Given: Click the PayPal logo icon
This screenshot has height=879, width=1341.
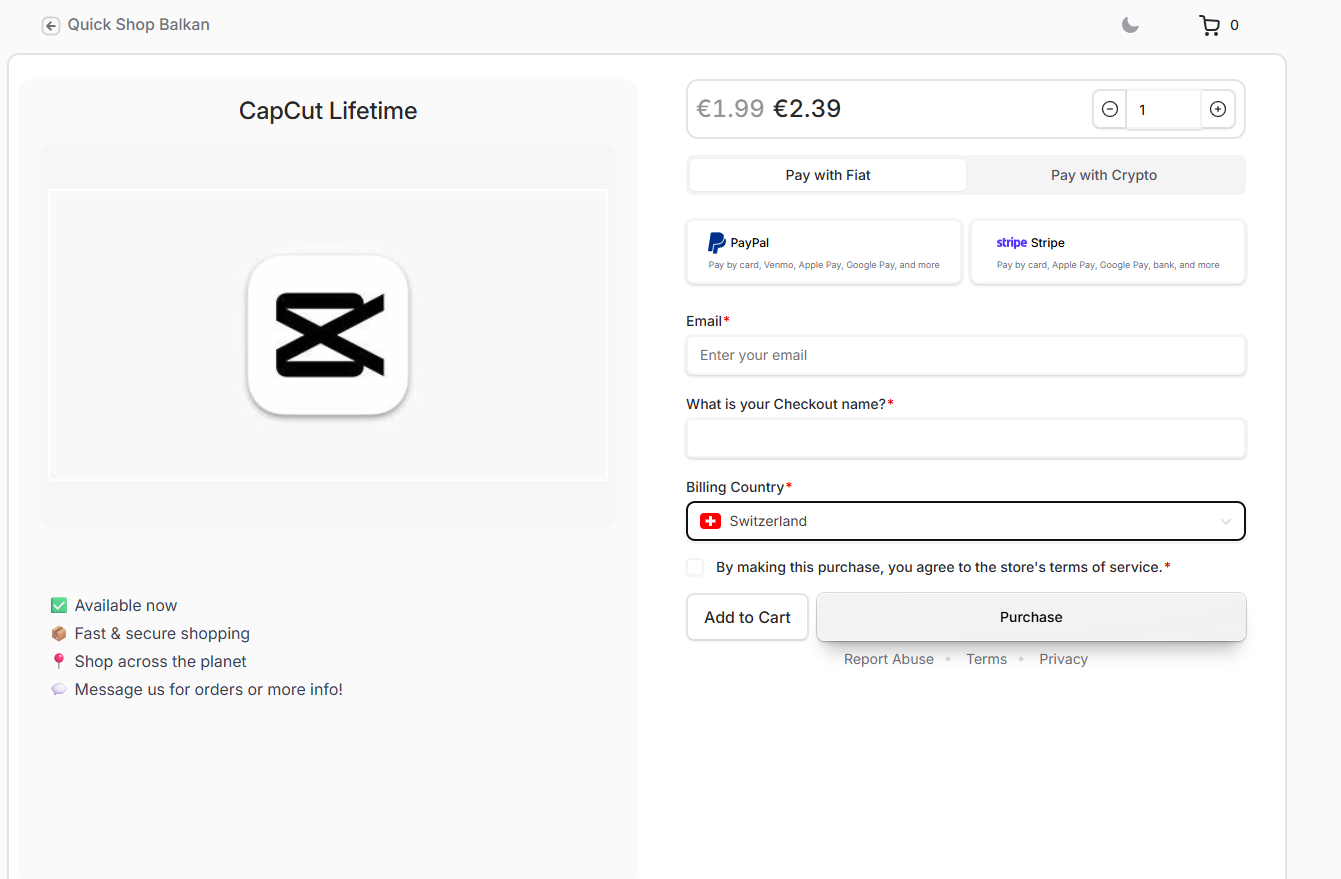Looking at the screenshot, I should point(717,242).
